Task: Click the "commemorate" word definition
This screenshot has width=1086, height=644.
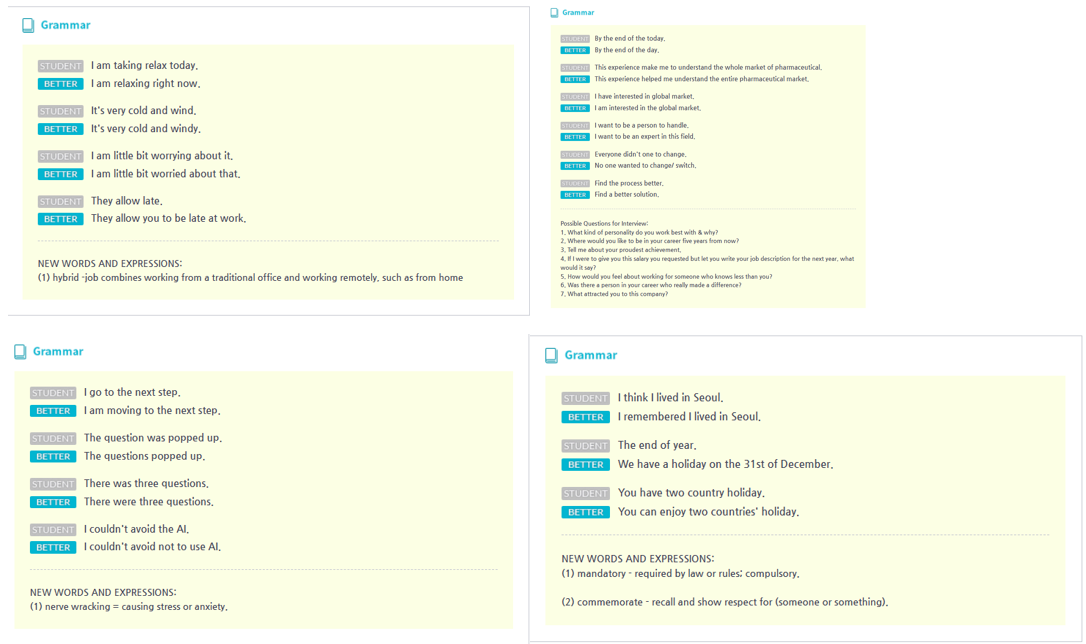Action: point(724,602)
